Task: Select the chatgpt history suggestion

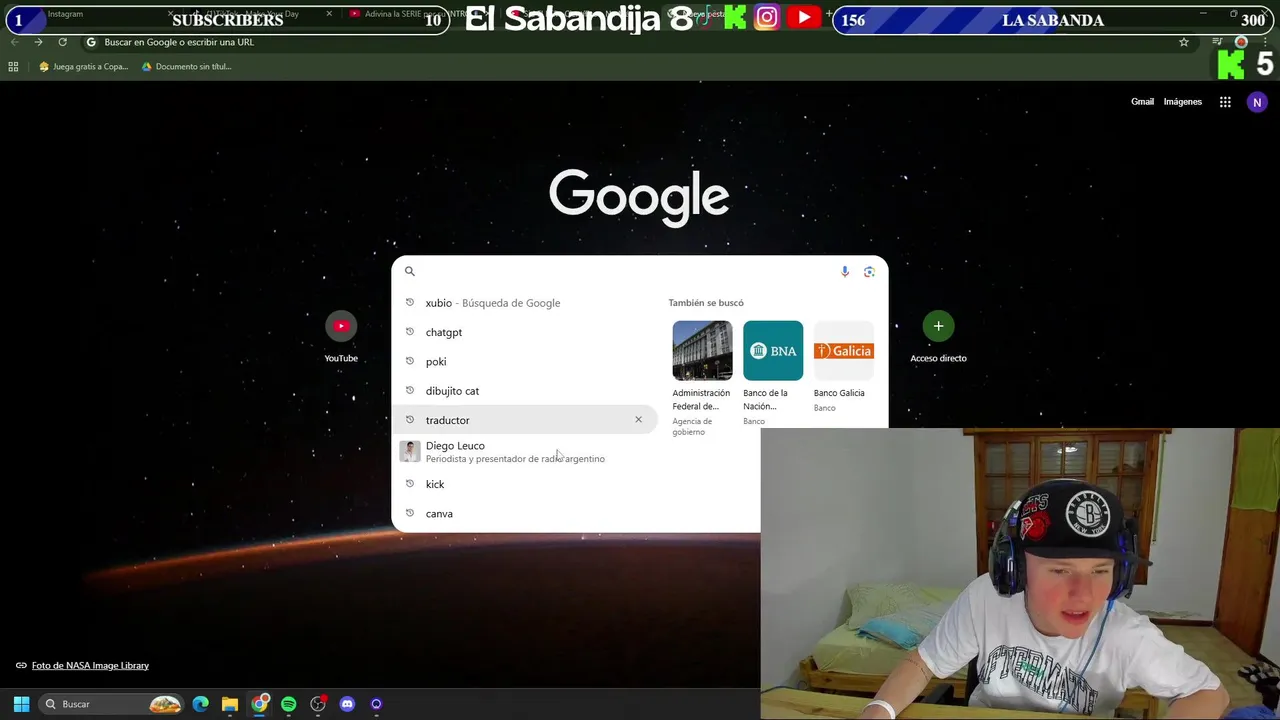Action: click(x=525, y=332)
